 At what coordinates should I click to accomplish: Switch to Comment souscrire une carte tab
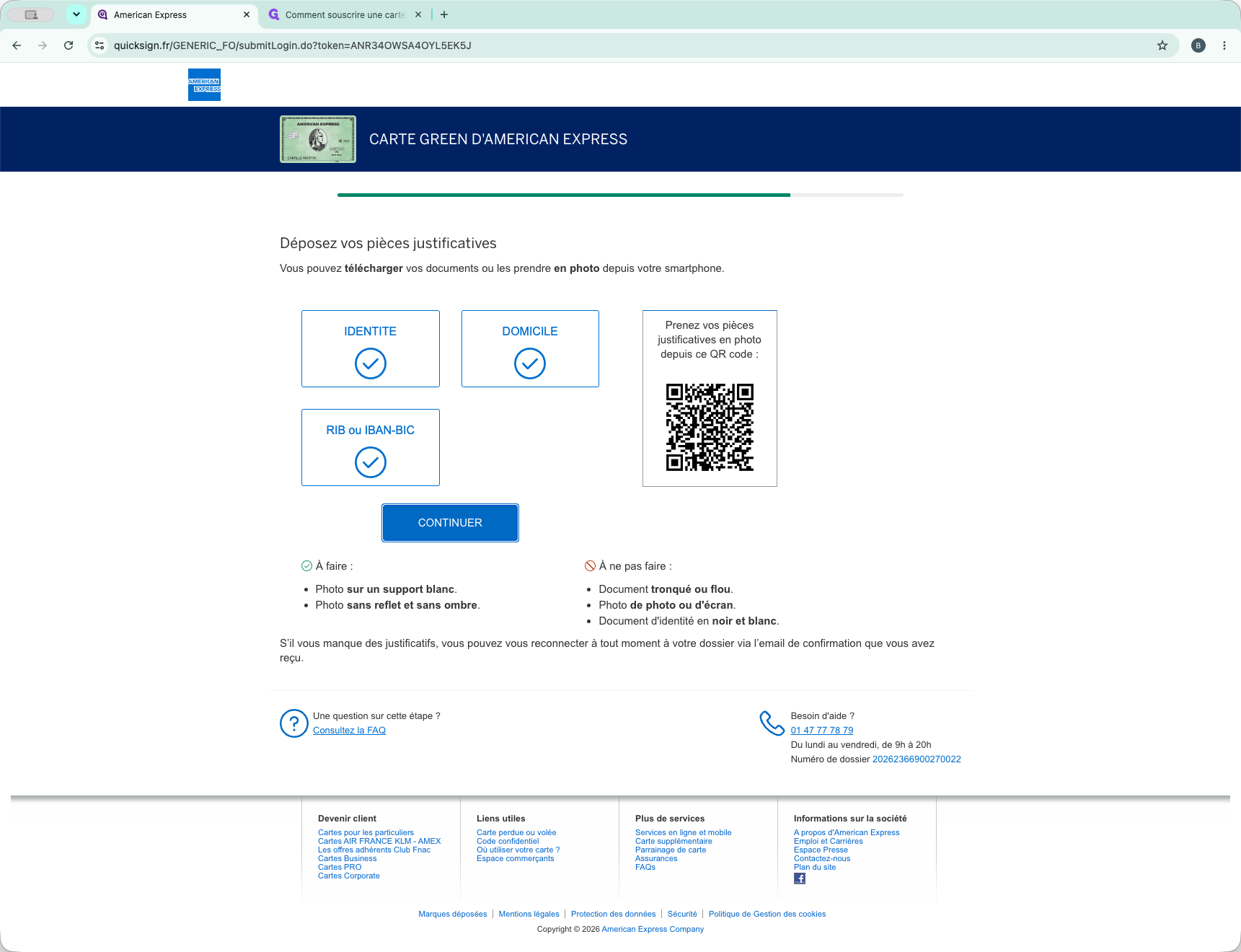click(345, 14)
